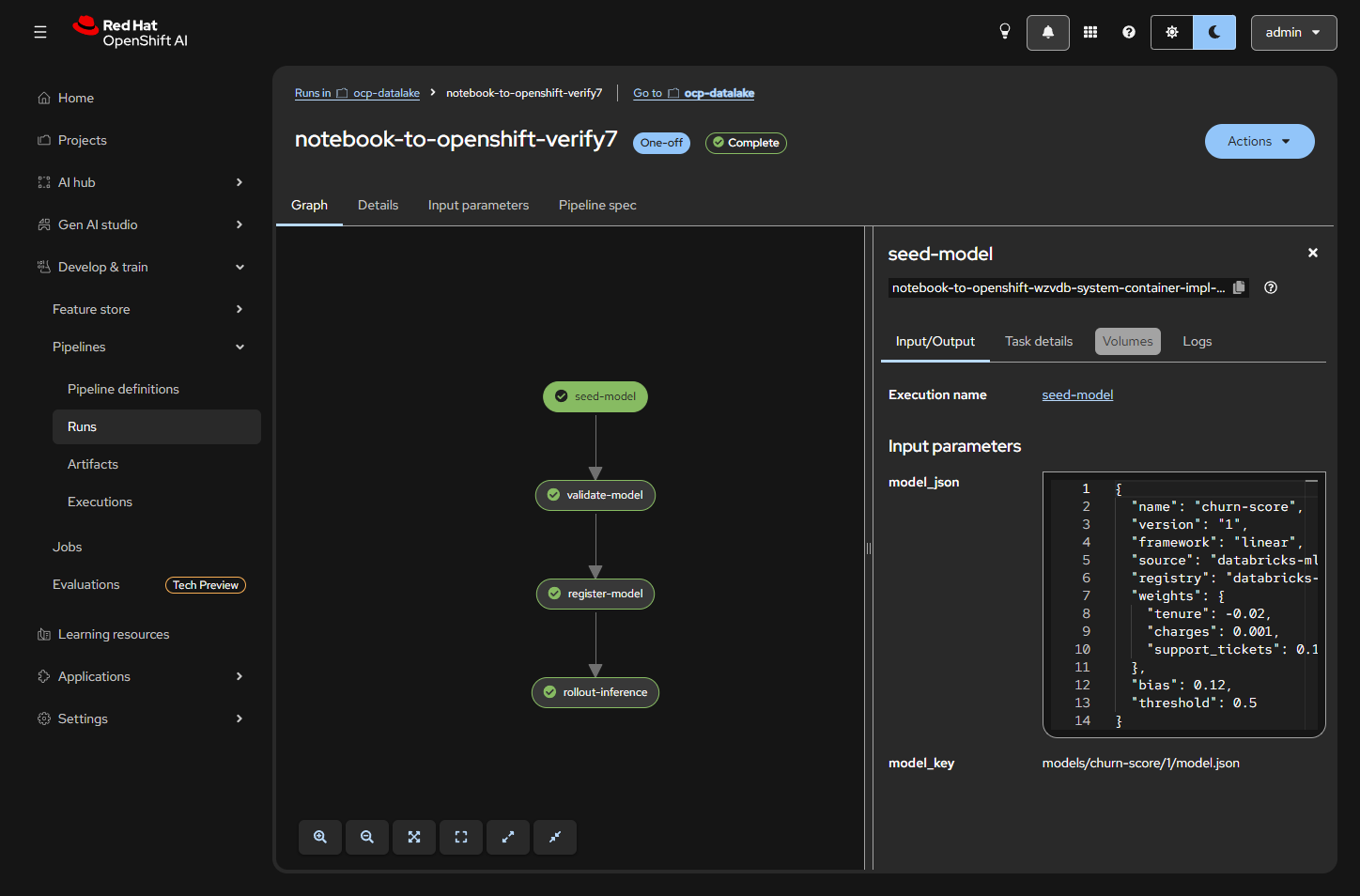1360x896 pixels.
Task: Zoom out of the pipeline graph
Action: coord(367,837)
